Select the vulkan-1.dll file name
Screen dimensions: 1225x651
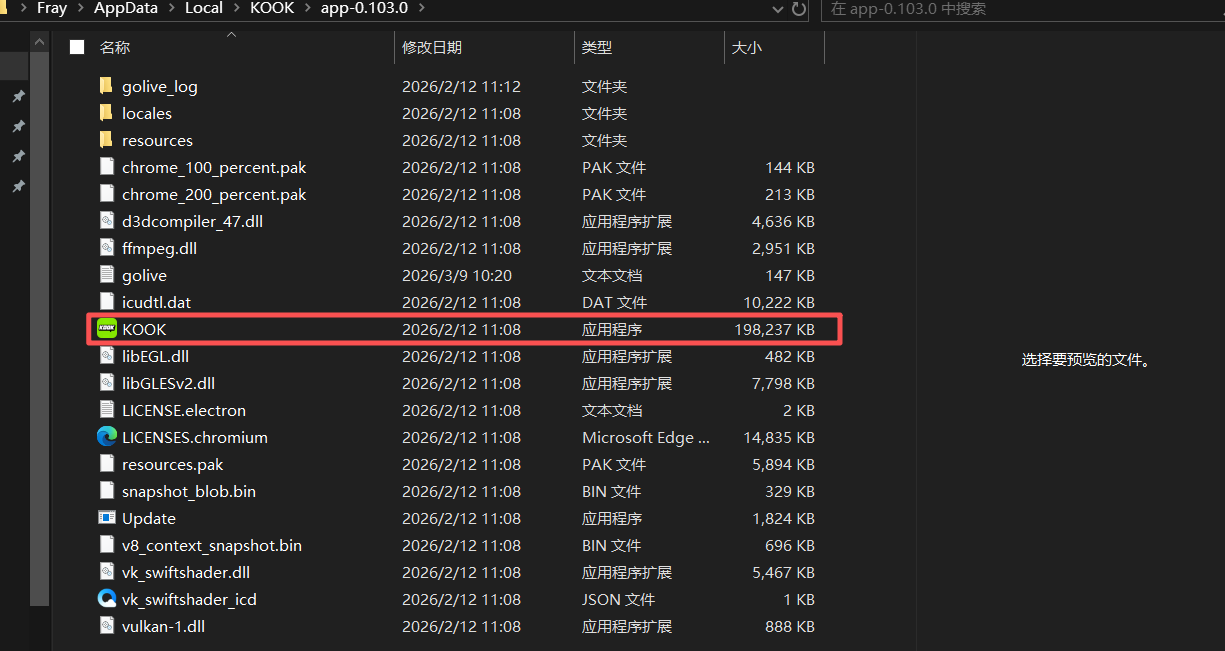(x=163, y=626)
